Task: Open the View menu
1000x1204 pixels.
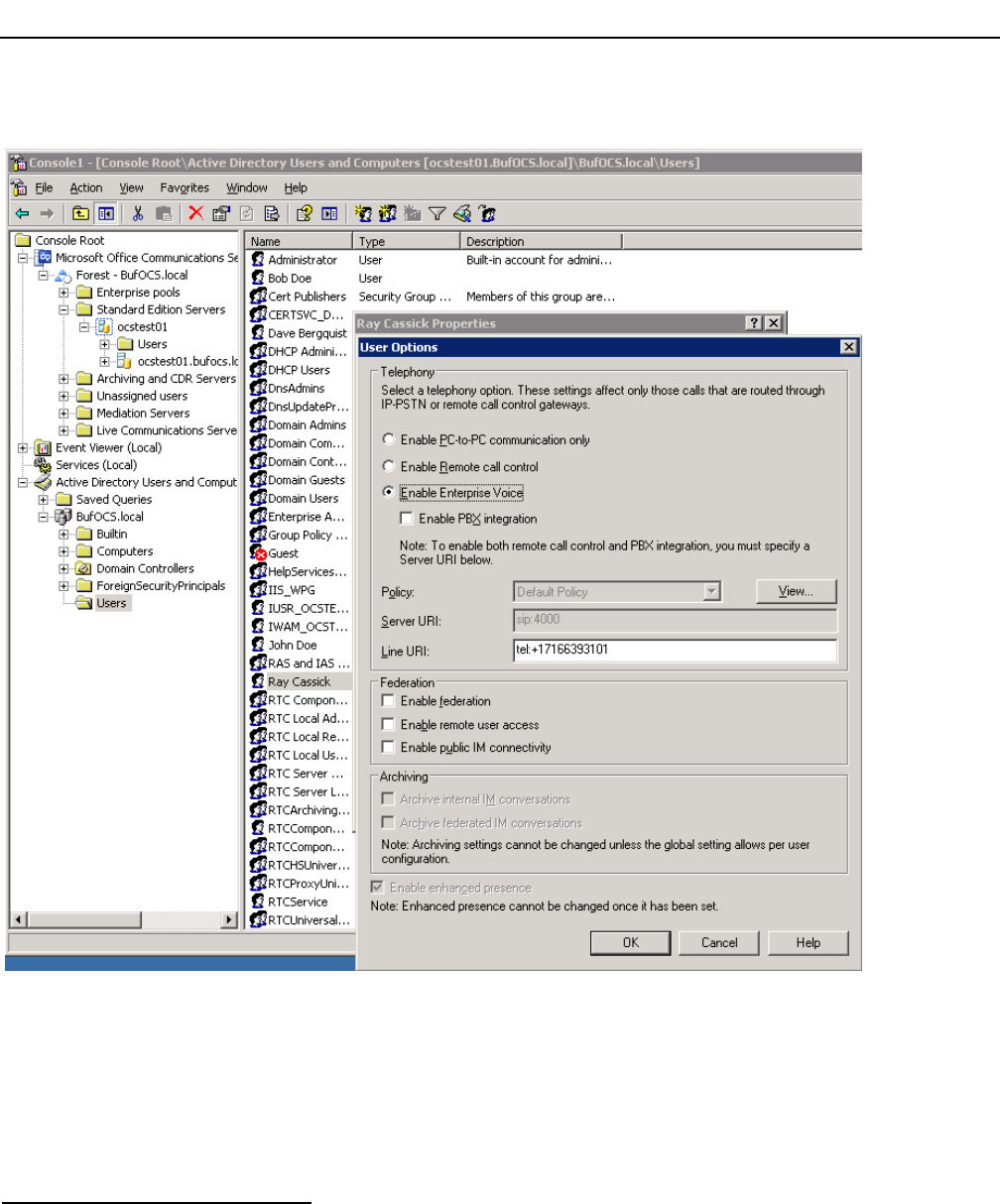Action: click(131, 187)
